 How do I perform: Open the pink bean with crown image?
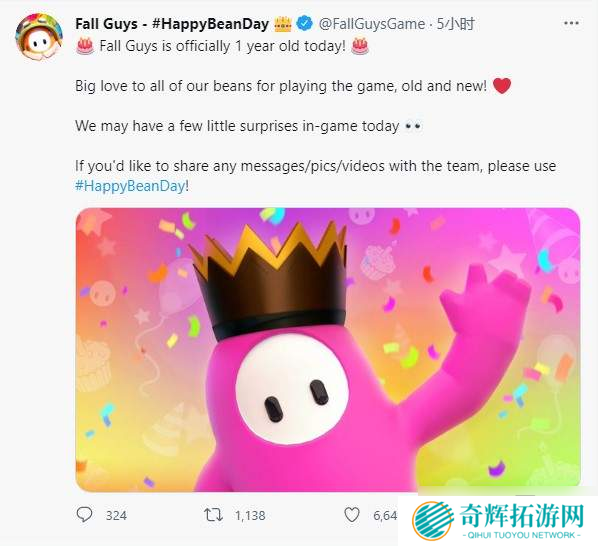[328, 350]
